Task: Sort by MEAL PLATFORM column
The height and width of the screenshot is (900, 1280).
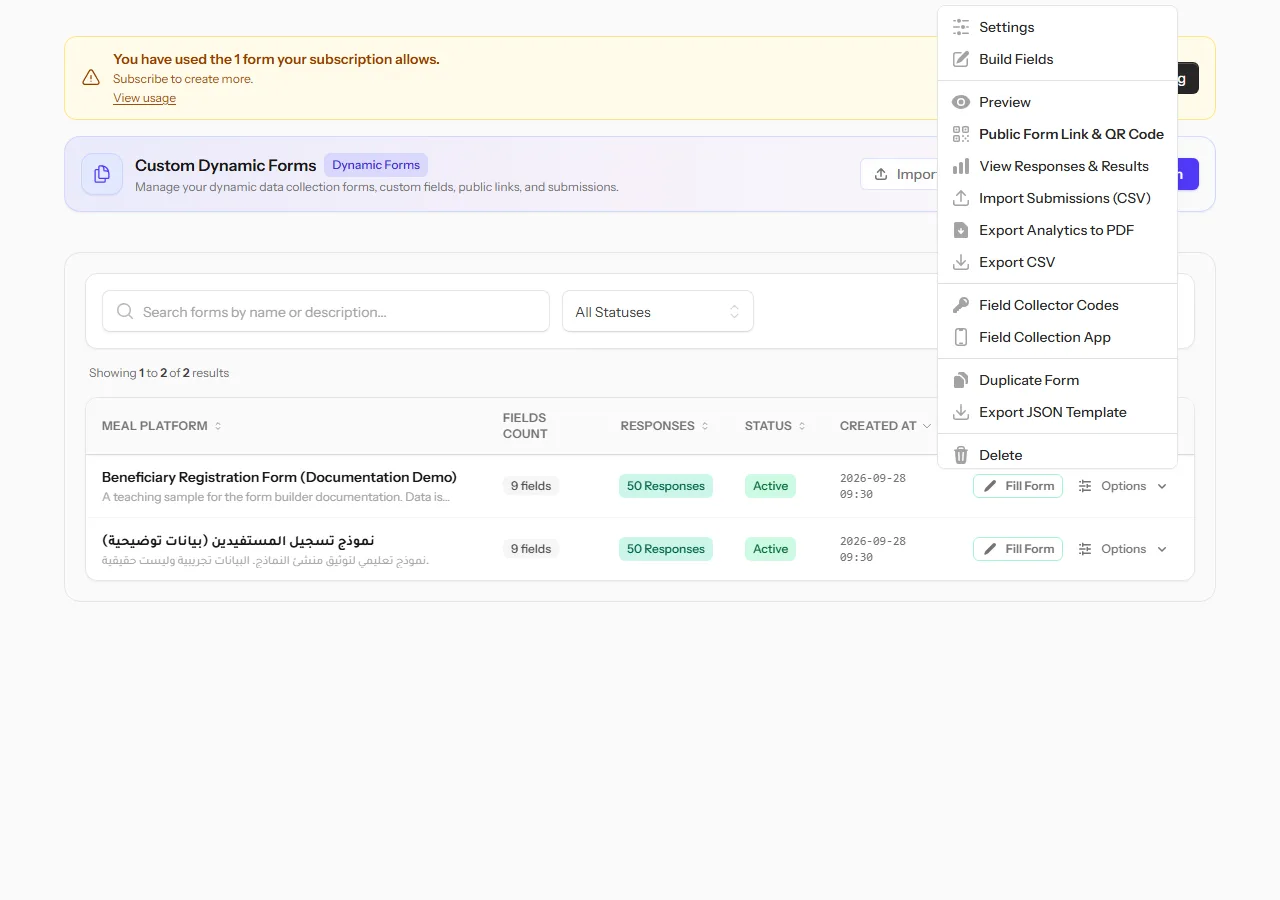Action: coord(162,426)
